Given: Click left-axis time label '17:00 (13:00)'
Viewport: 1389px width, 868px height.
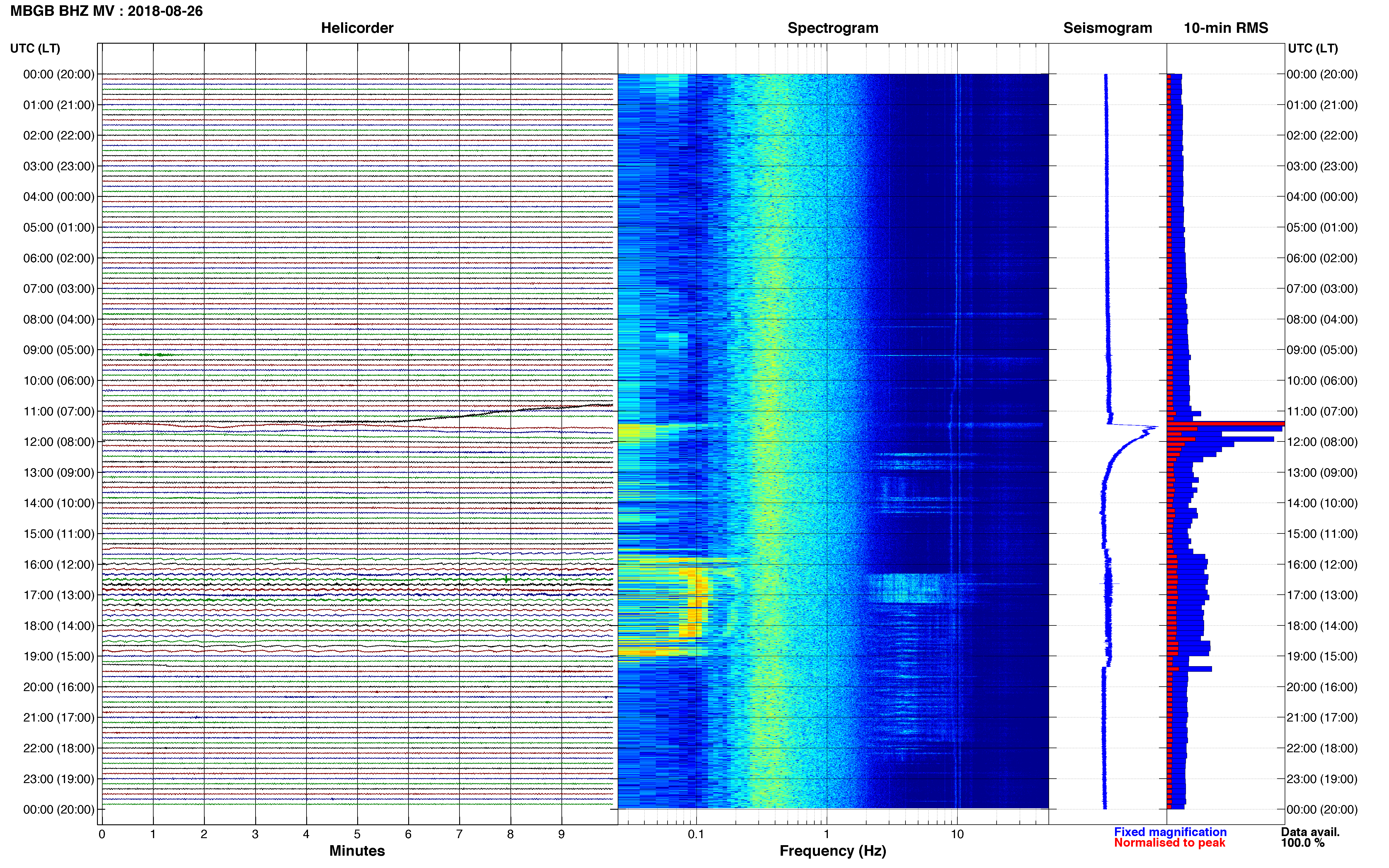Looking at the screenshot, I should pos(59,595).
